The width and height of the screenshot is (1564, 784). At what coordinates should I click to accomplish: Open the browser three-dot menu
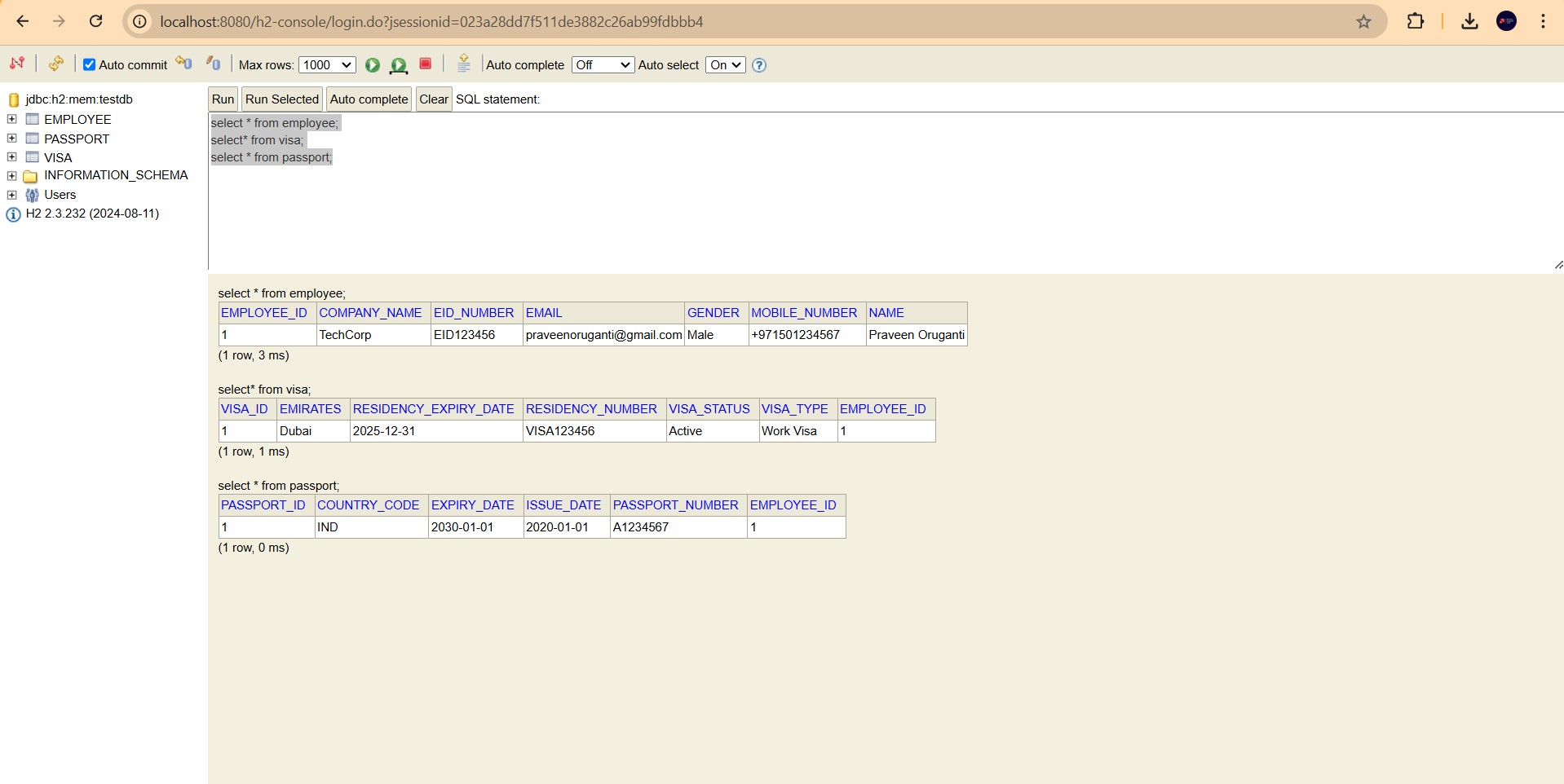point(1543,21)
